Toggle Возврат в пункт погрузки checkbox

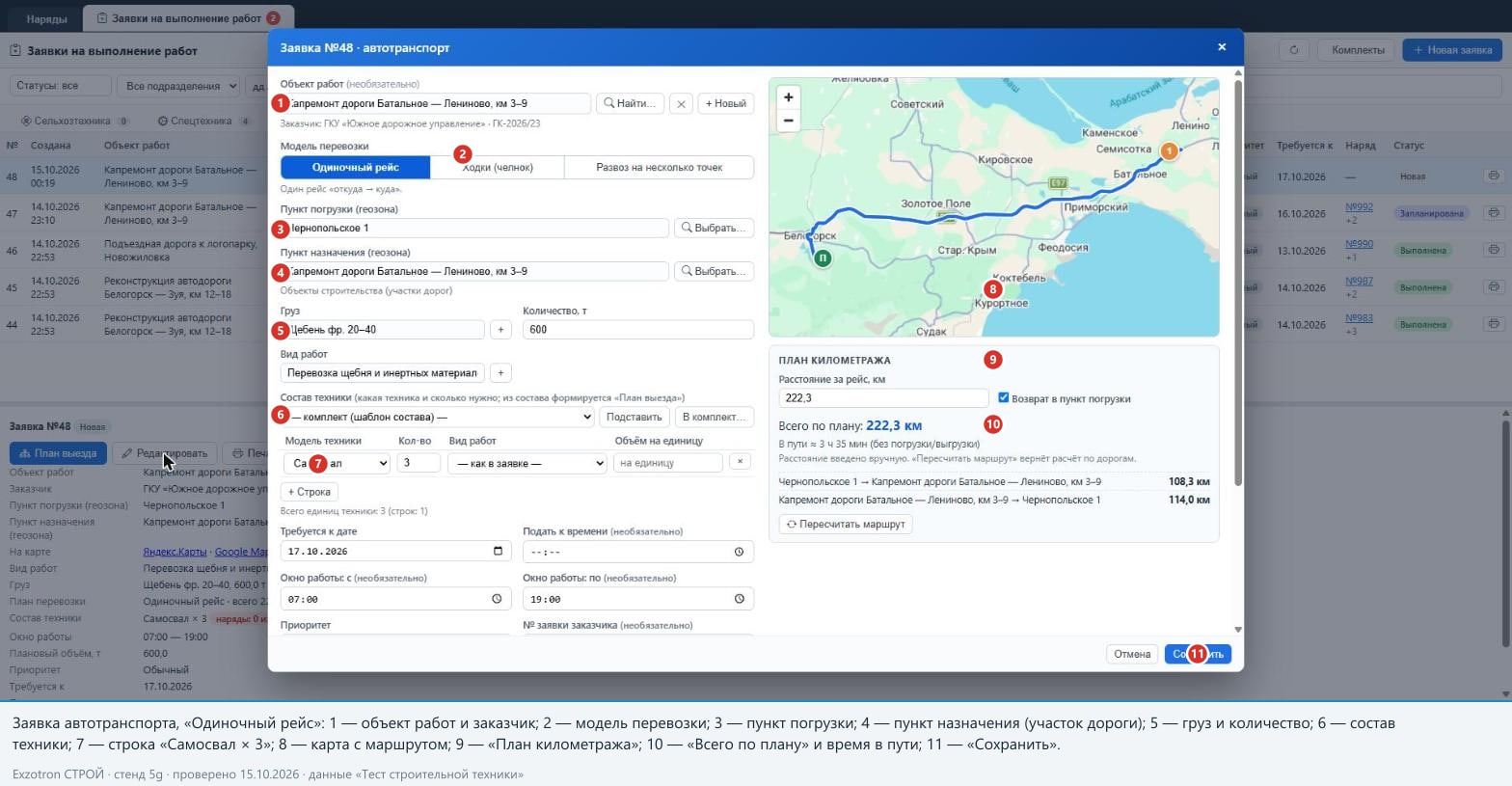[1004, 397]
